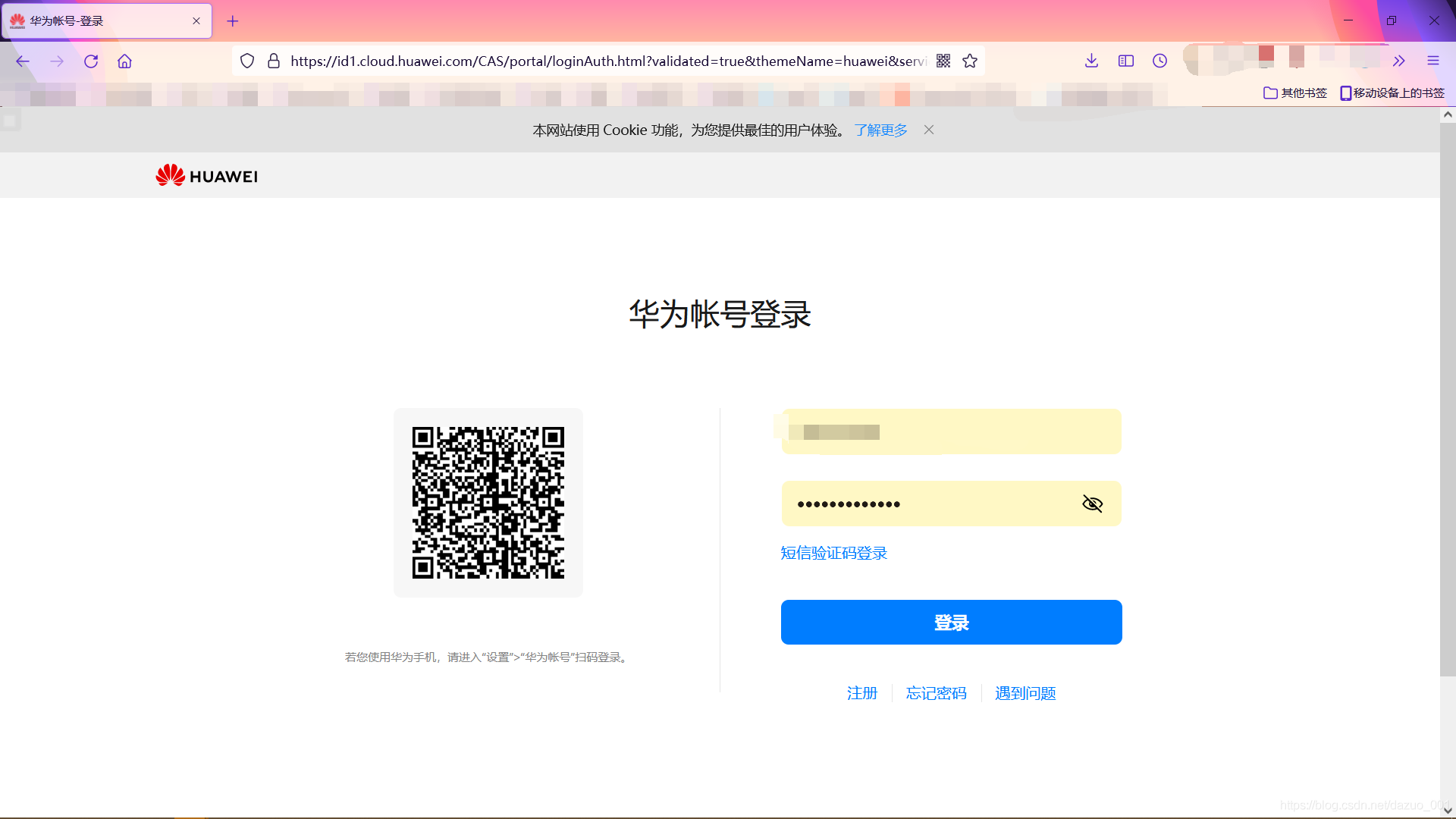View site security lock information
Viewport: 1456px width, 819px height.
coord(274,61)
